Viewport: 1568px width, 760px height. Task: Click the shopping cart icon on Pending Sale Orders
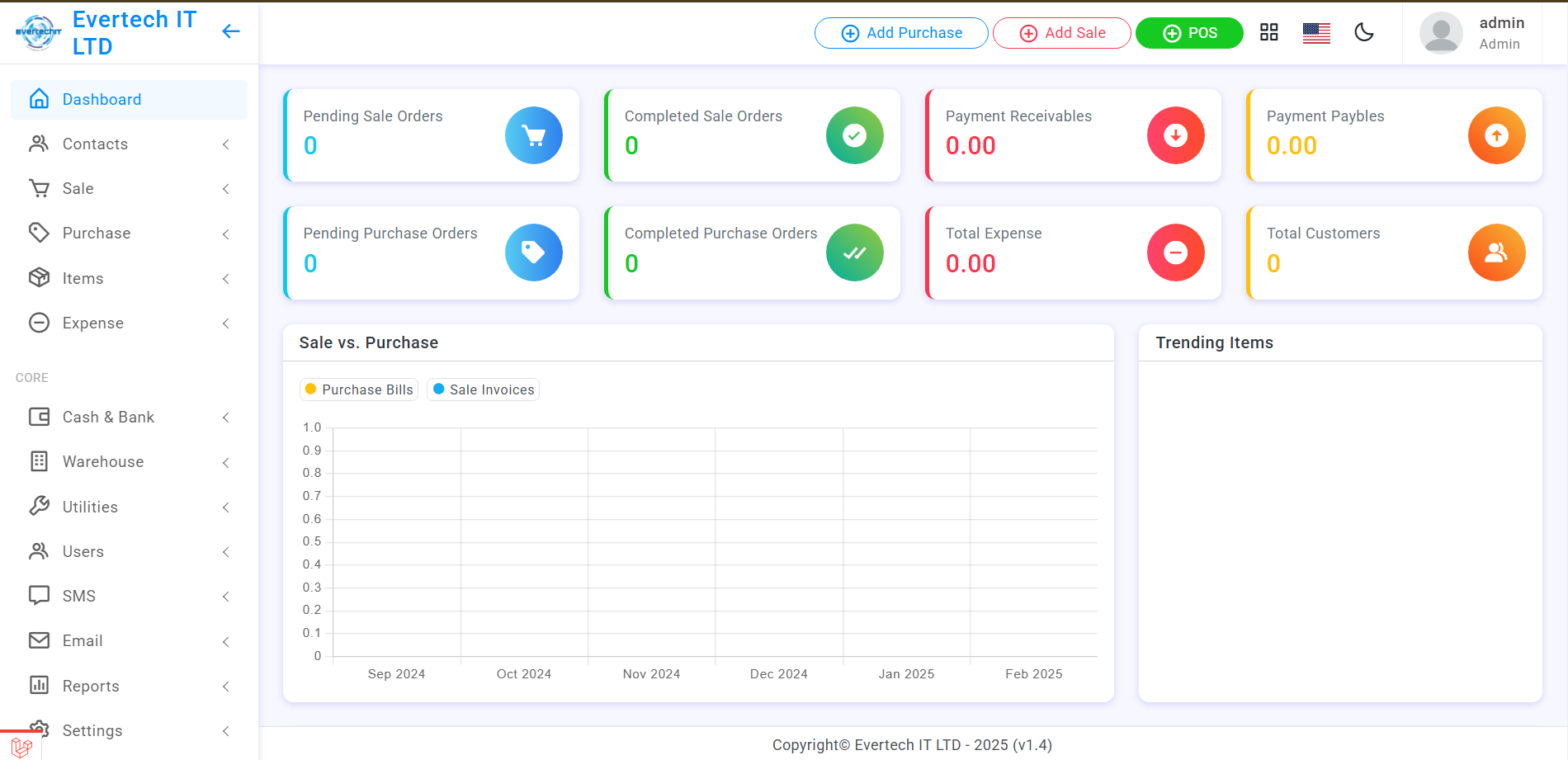(x=533, y=135)
